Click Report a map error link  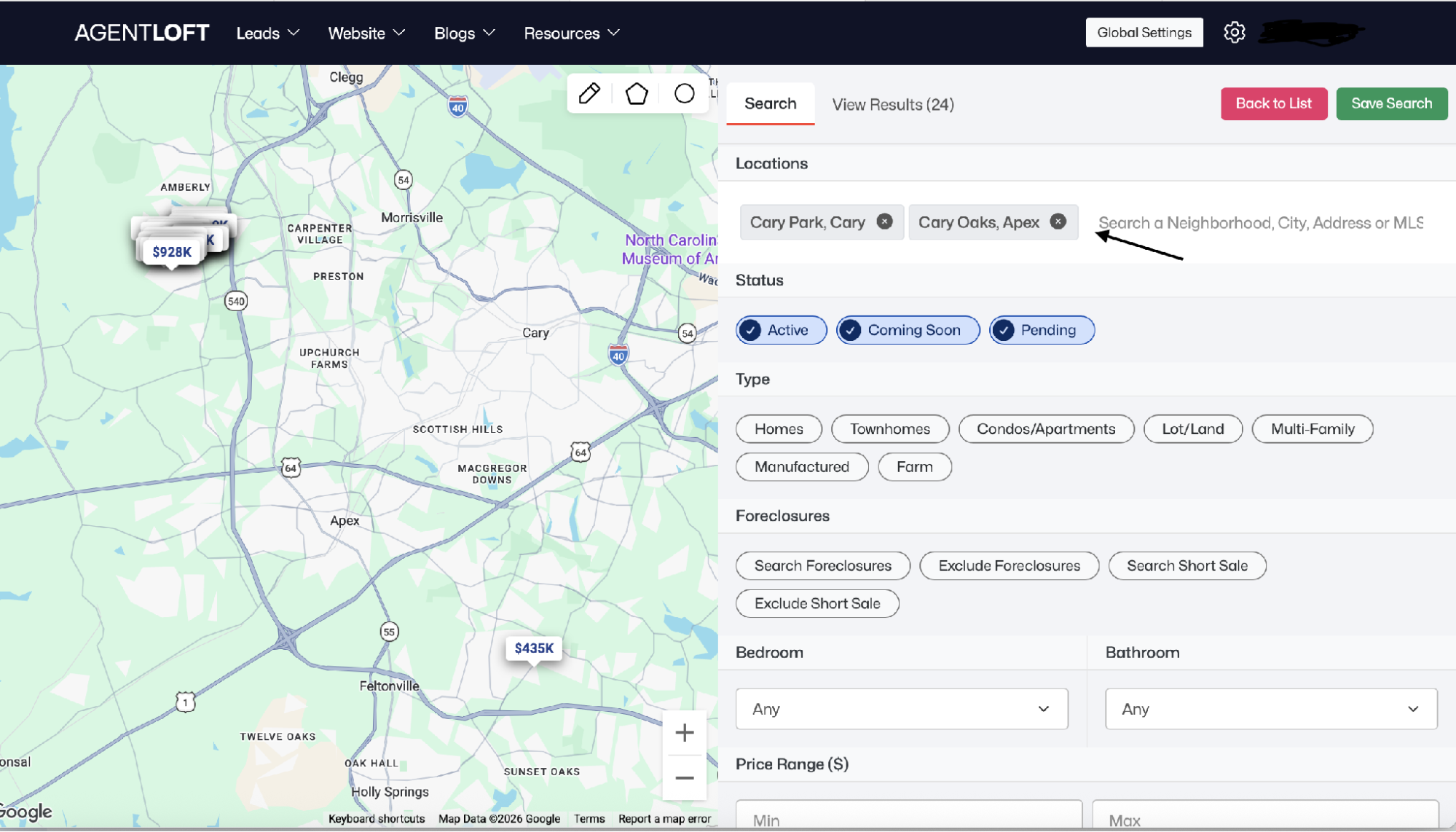(x=664, y=819)
